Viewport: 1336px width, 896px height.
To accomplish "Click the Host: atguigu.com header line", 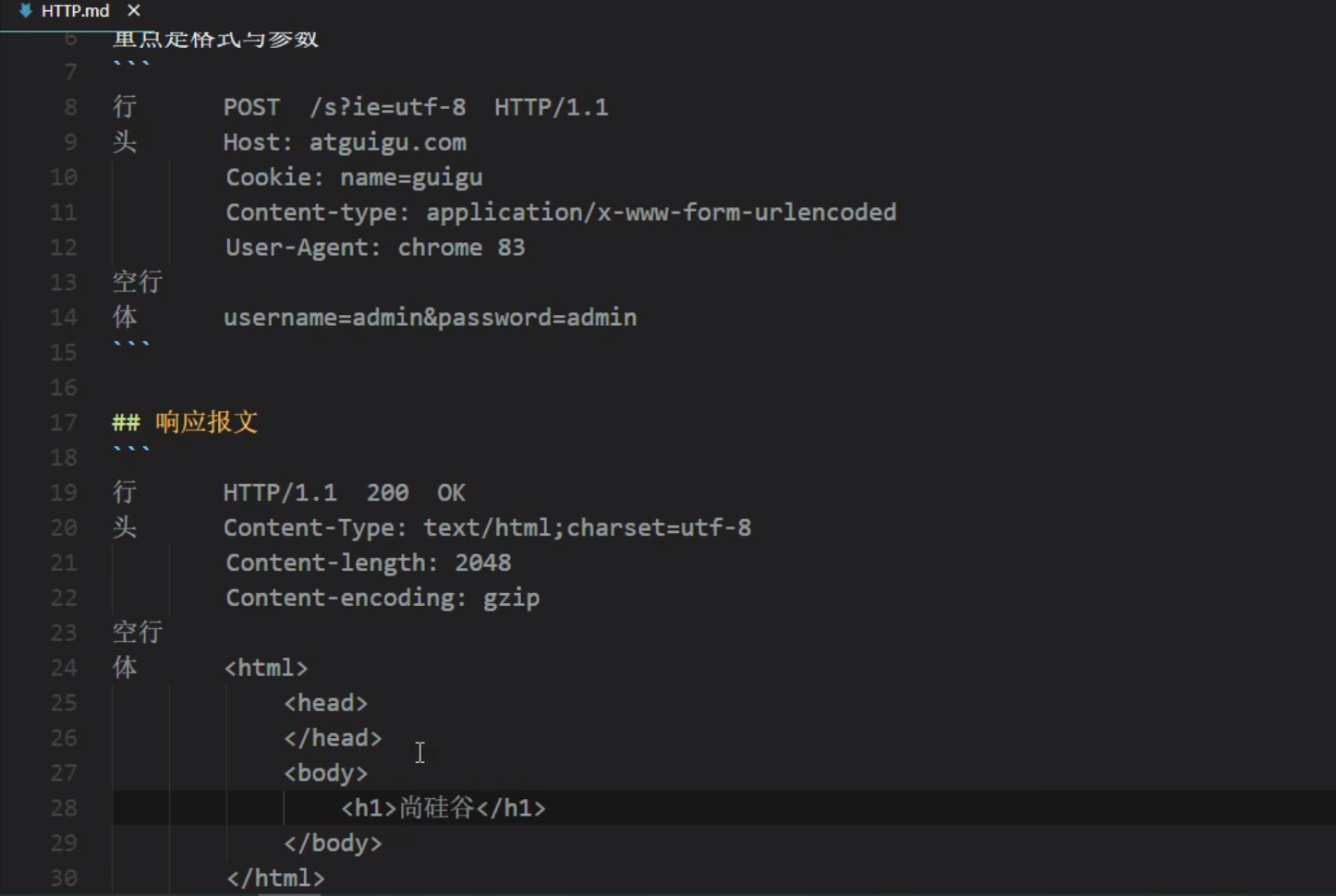I will 344,142.
